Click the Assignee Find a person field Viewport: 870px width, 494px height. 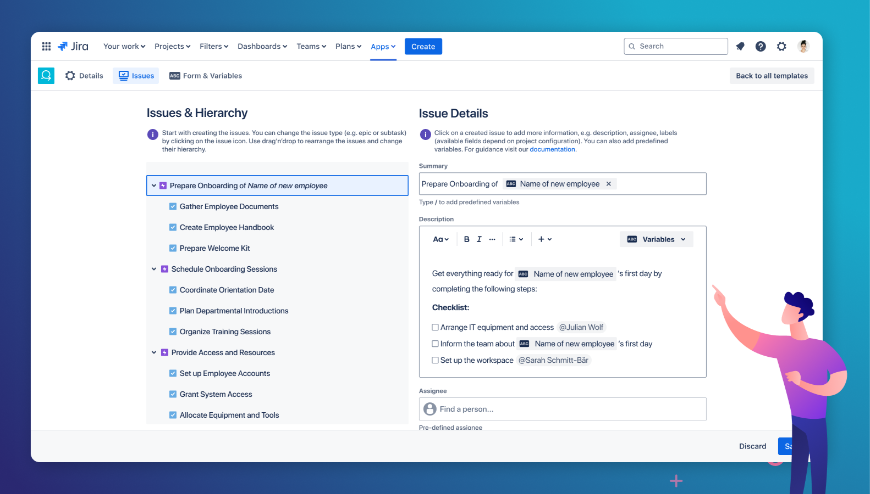(x=563, y=409)
